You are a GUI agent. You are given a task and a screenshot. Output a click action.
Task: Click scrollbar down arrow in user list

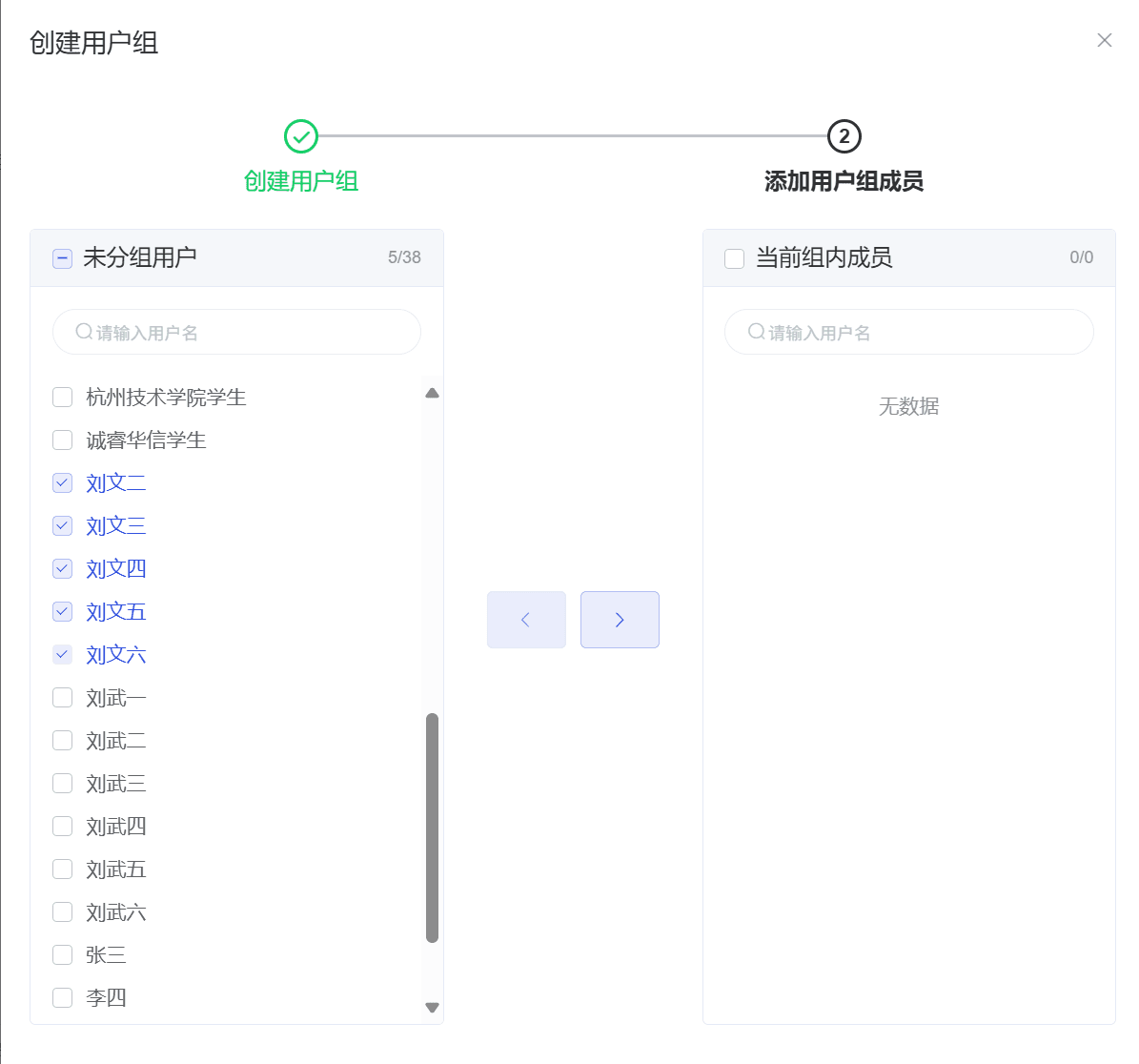(x=432, y=1008)
